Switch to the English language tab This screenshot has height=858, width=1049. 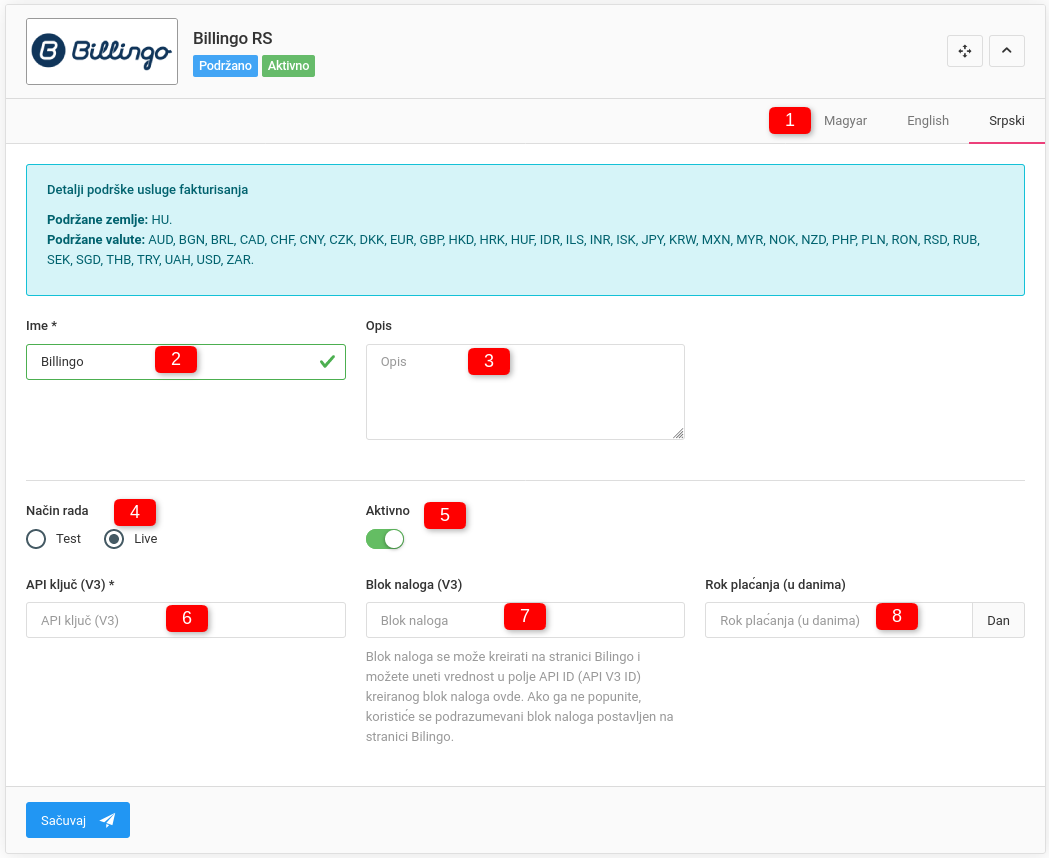tap(927, 121)
